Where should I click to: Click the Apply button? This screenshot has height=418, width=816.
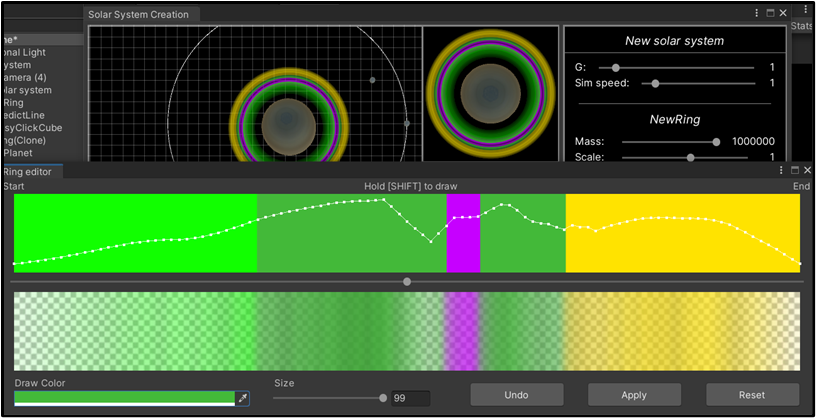click(634, 395)
